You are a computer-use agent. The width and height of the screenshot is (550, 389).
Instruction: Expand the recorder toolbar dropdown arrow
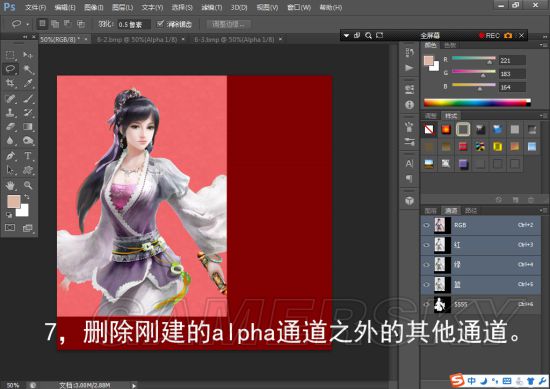(347, 35)
